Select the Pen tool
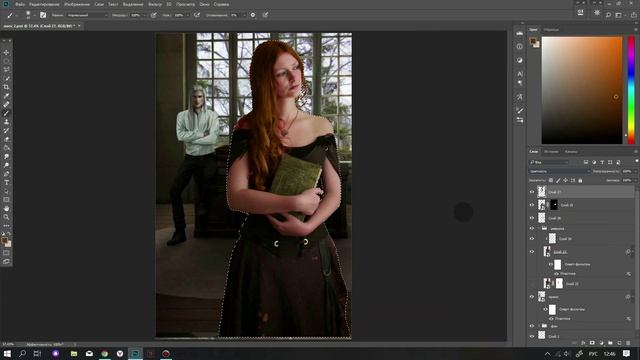 click(x=6, y=174)
